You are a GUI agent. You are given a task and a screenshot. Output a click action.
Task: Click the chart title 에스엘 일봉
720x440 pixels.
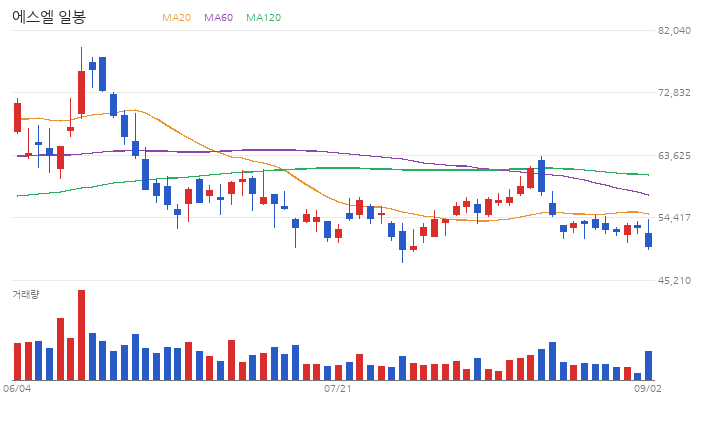pos(49,17)
